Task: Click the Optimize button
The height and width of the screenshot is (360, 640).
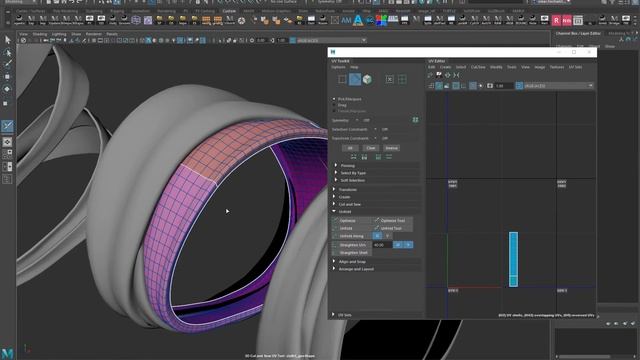Action: 352,220
